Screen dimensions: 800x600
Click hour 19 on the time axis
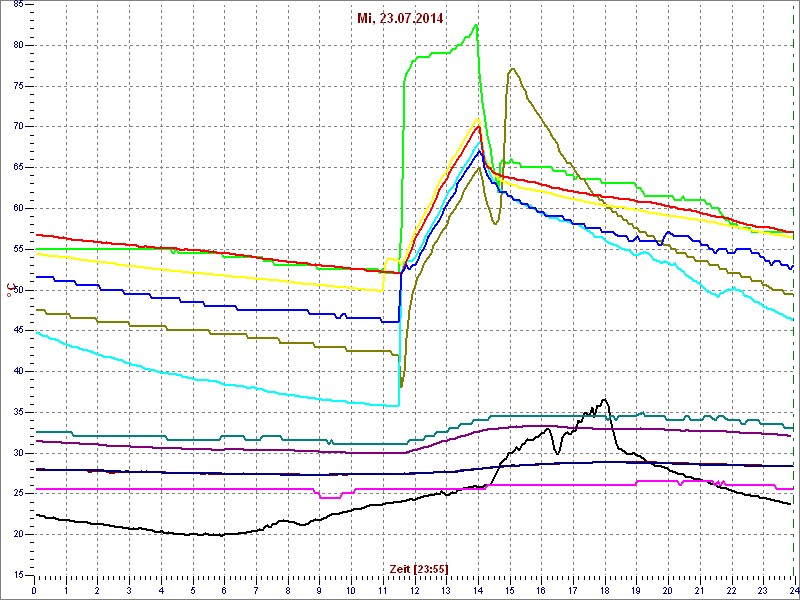pos(636,589)
